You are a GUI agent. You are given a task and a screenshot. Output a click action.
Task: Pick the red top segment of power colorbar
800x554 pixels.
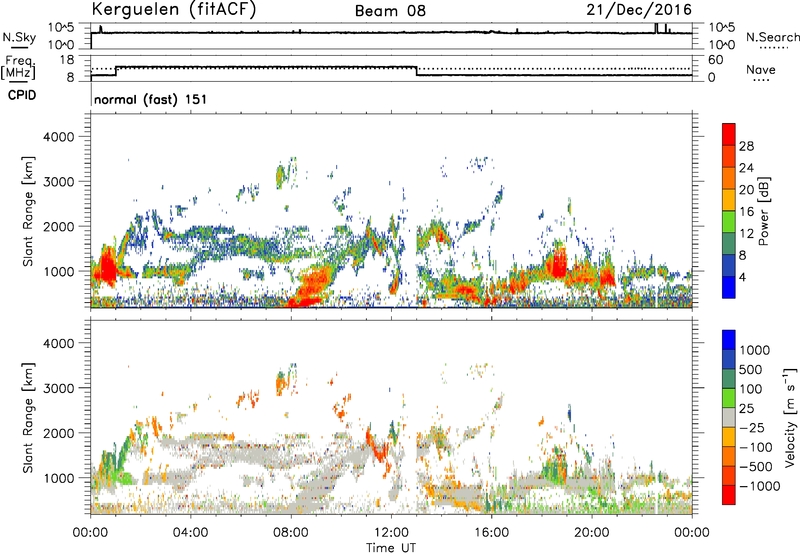729,134
